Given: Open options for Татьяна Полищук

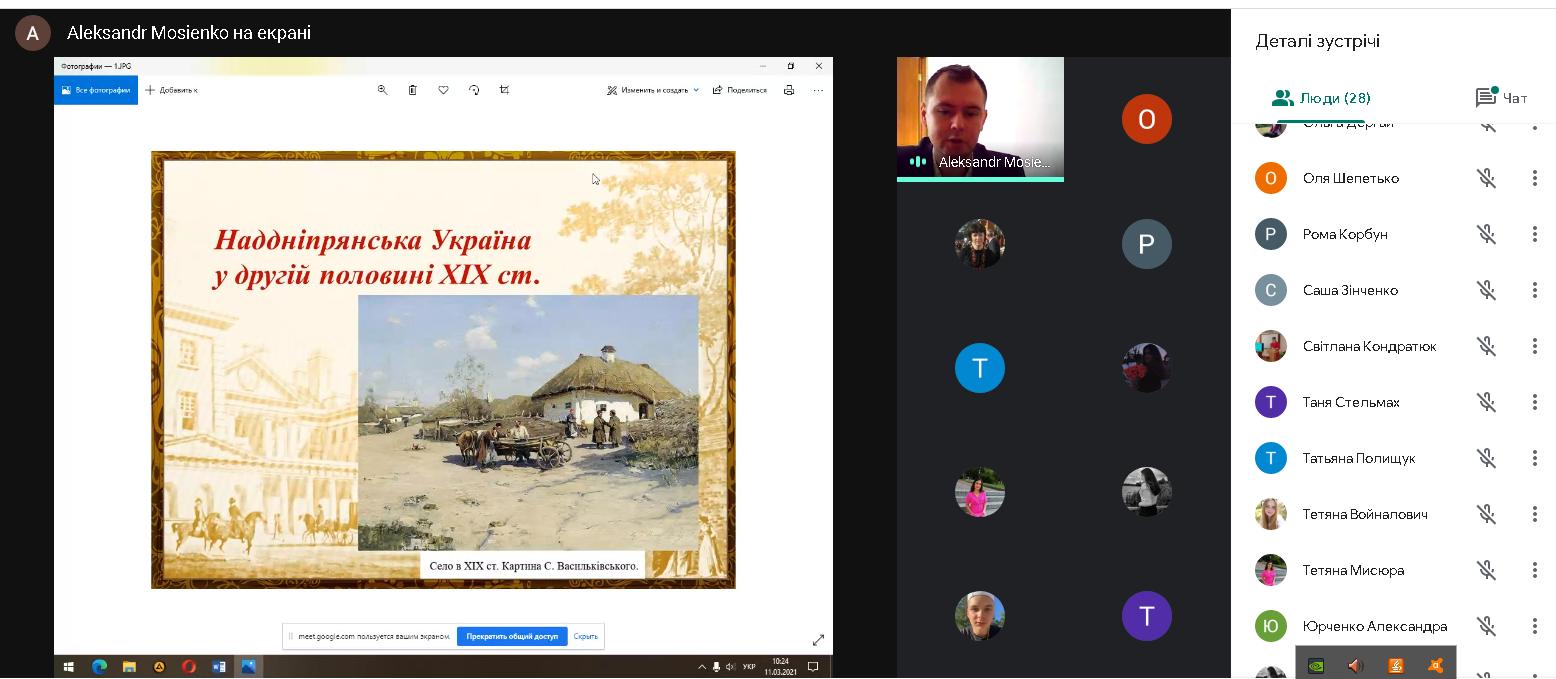Looking at the screenshot, I should 1534,458.
